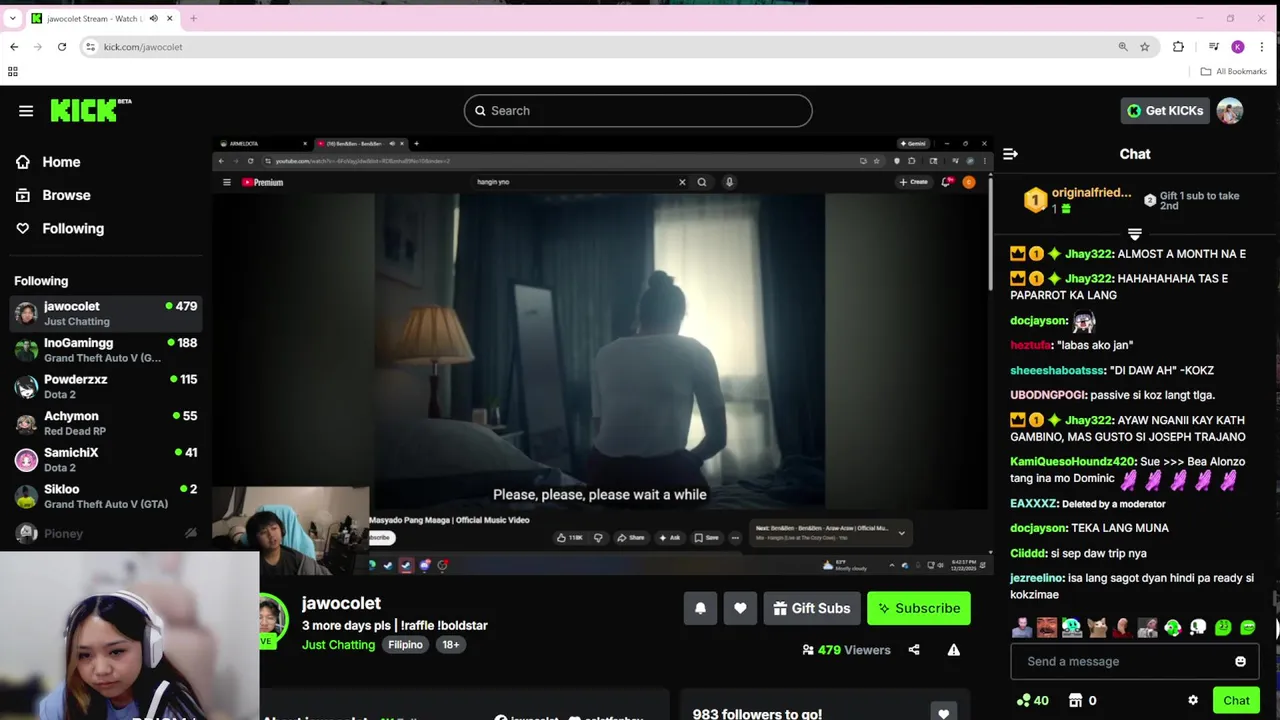Send the laughing man face quick emote

(x=1047, y=628)
